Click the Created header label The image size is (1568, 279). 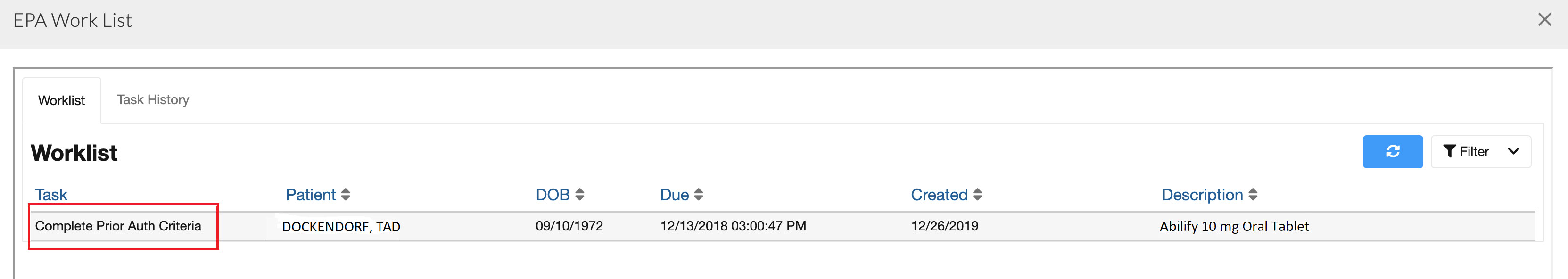tap(939, 195)
